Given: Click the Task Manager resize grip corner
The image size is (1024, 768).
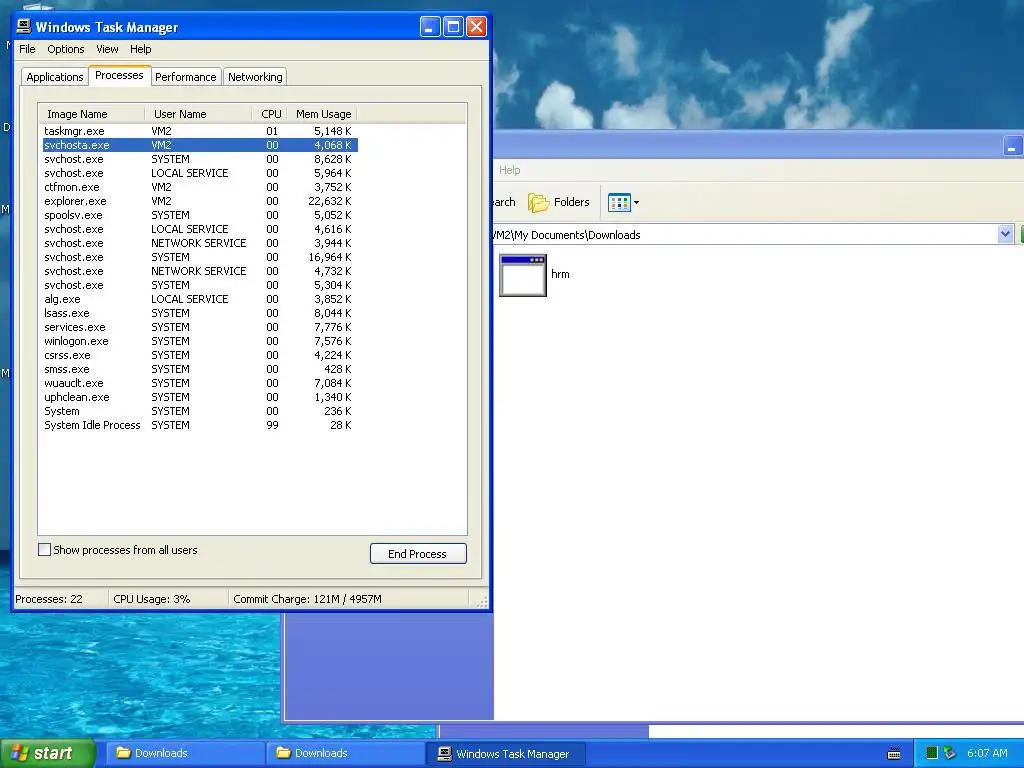Looking at the screenshot, I should (x=482, y=603).
